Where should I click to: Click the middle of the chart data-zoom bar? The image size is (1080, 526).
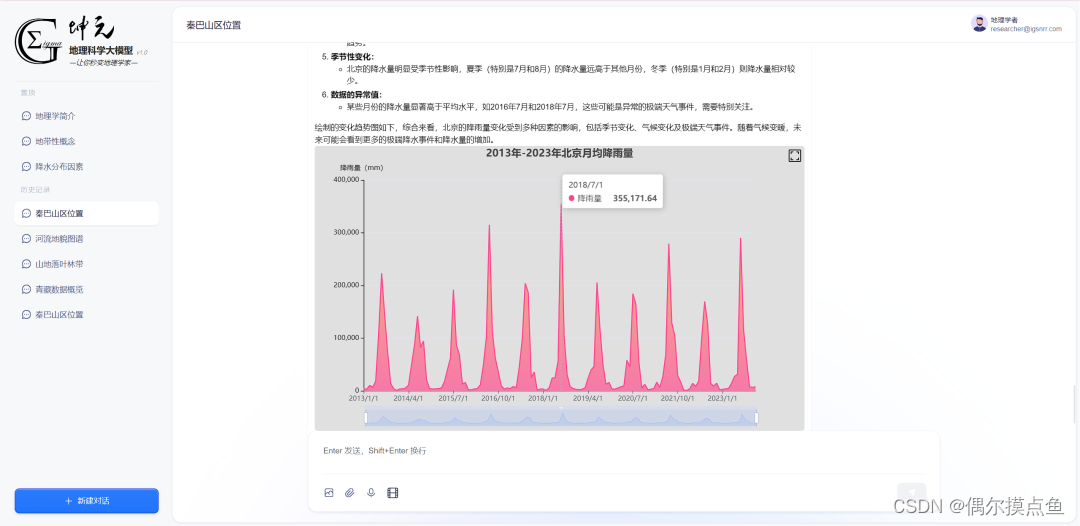click(x=561, y=417)
